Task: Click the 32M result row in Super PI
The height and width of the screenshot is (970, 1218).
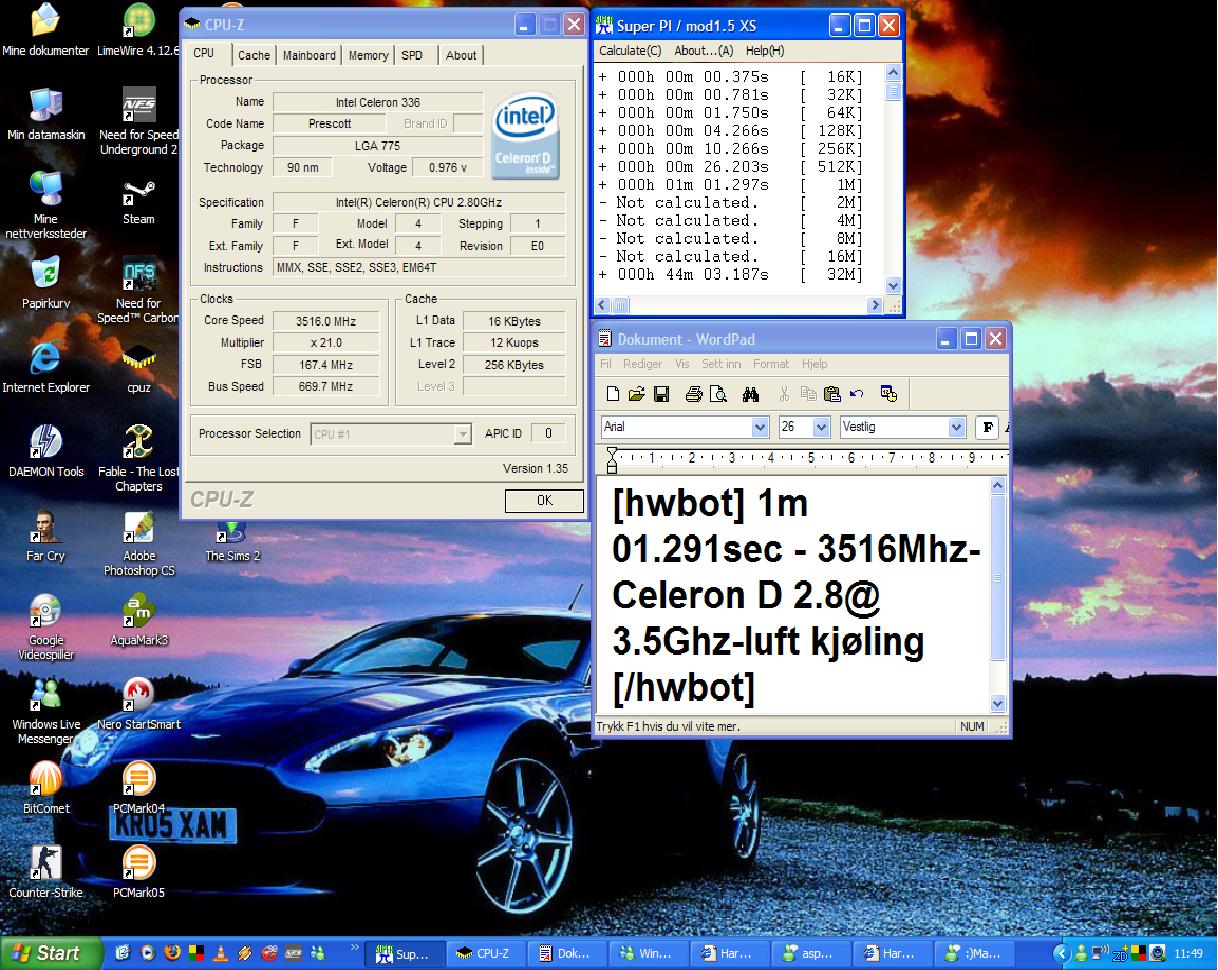Action: pos(731,275)
